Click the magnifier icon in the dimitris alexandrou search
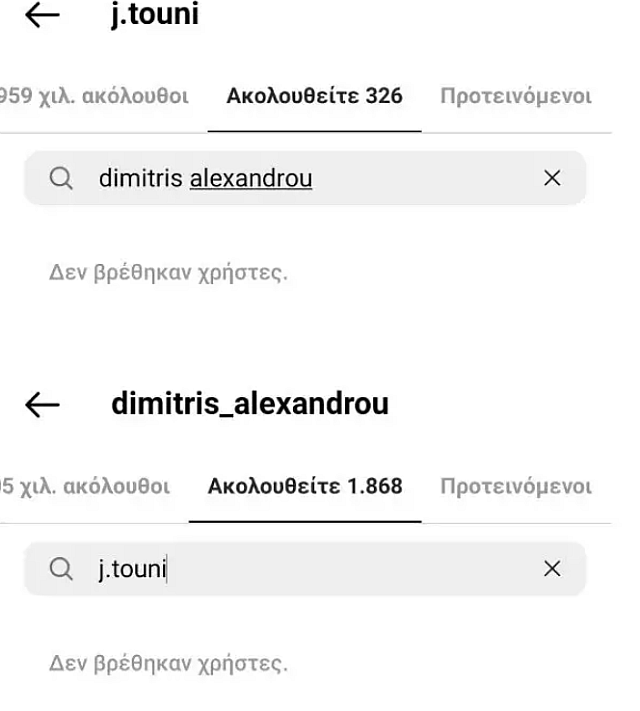Image resolution: width=640 pixels, height=711 pixels. (61, 179)
